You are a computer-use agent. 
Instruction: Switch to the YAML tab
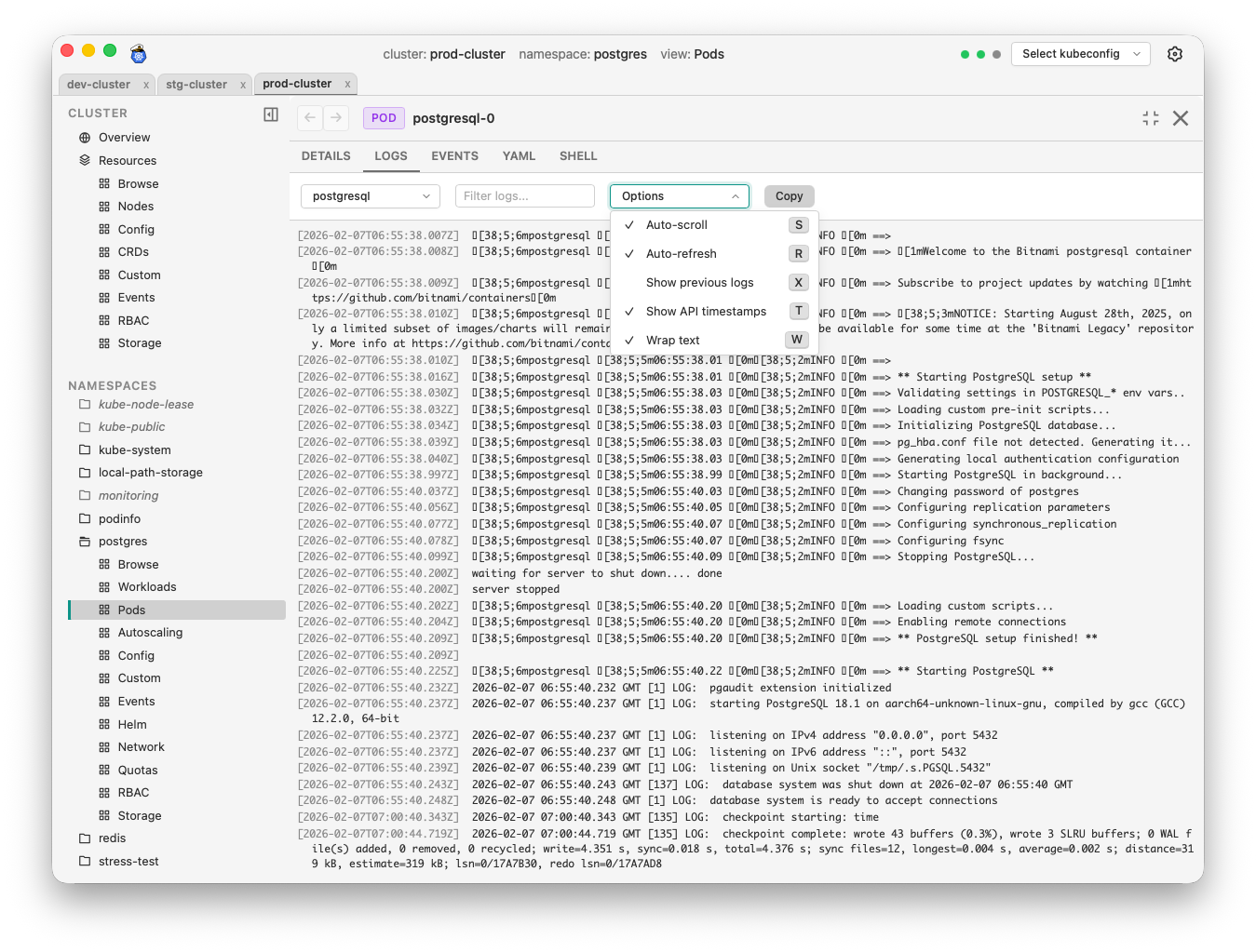pos(519,155)
